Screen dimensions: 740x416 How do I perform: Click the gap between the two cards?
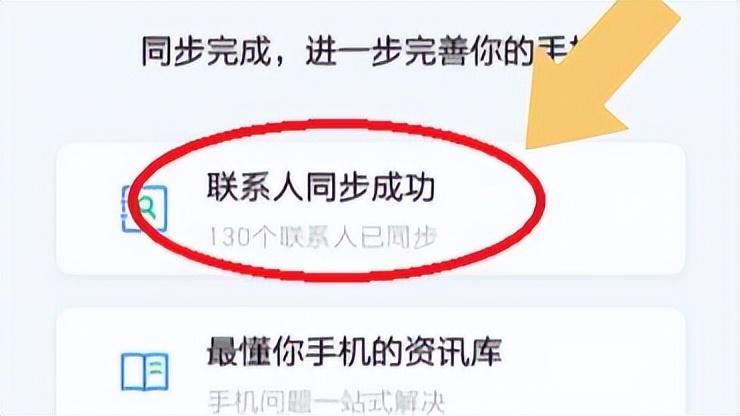[370, 292]
